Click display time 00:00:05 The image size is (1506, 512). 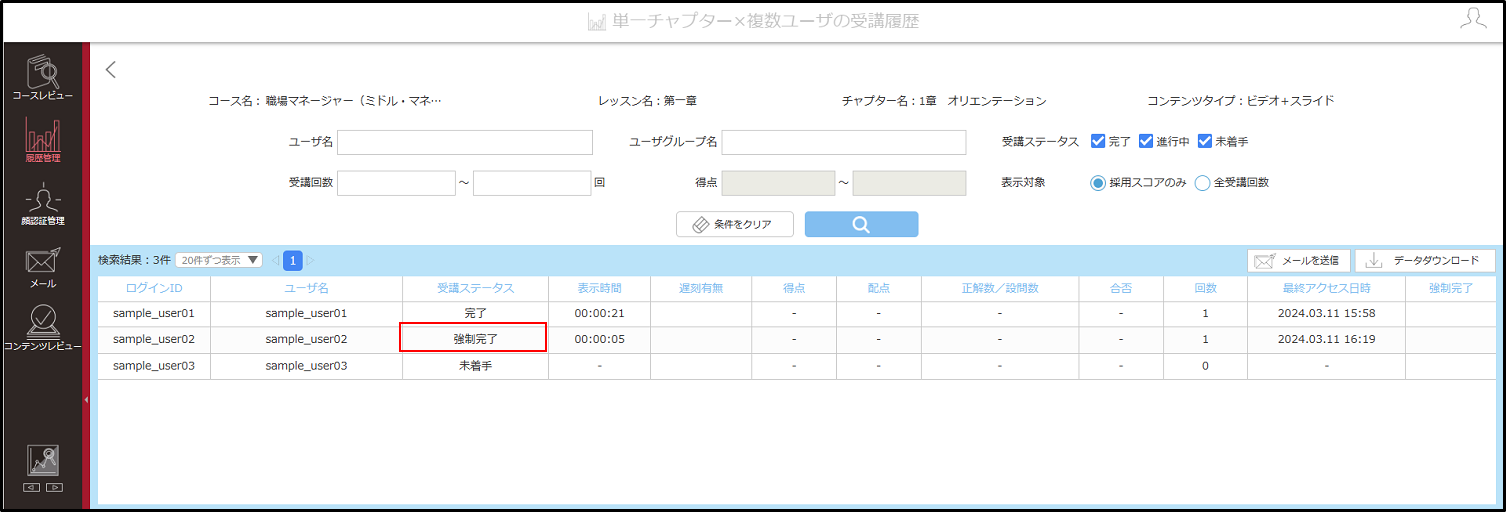click(599, 339)
